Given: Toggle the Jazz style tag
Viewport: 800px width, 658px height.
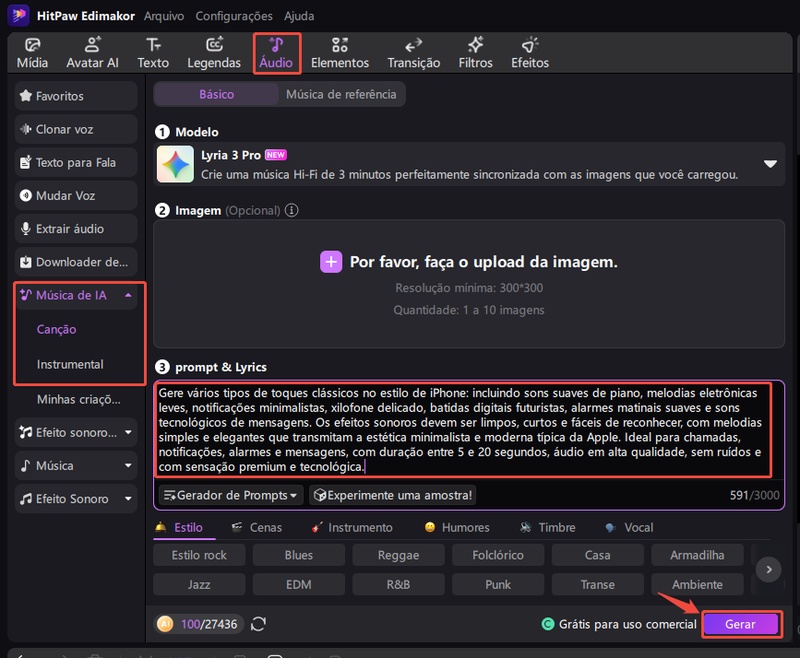Looking at the screenshot, I should click(199, 585).
